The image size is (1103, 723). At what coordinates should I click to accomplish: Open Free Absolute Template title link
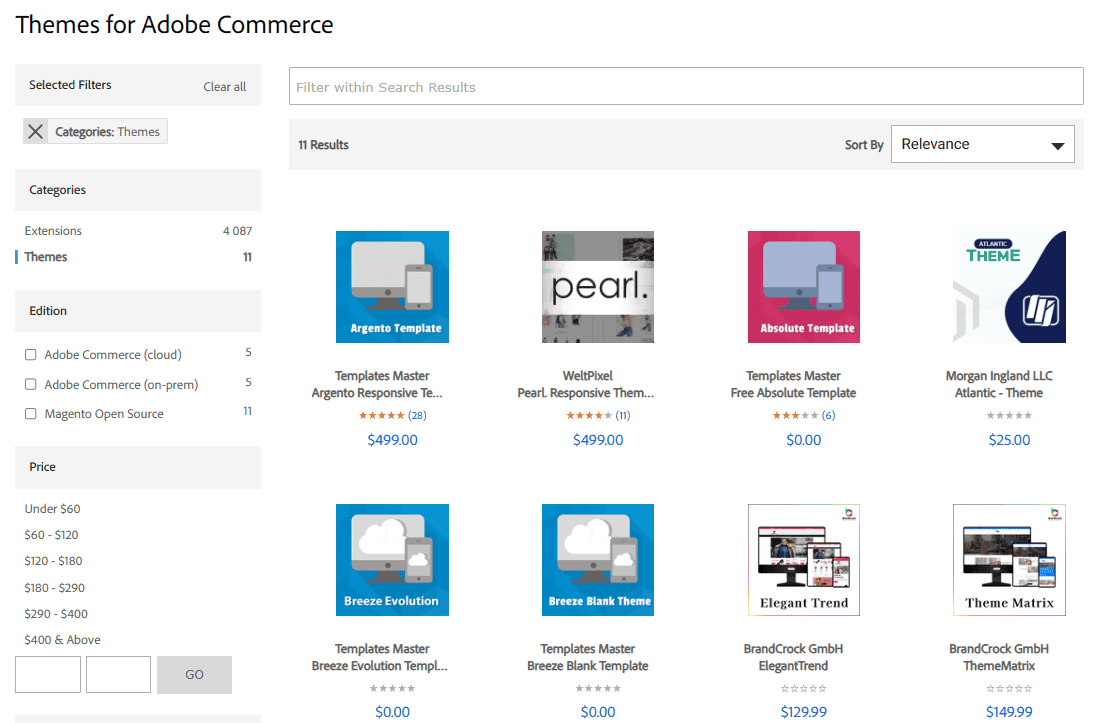(793, 392)
